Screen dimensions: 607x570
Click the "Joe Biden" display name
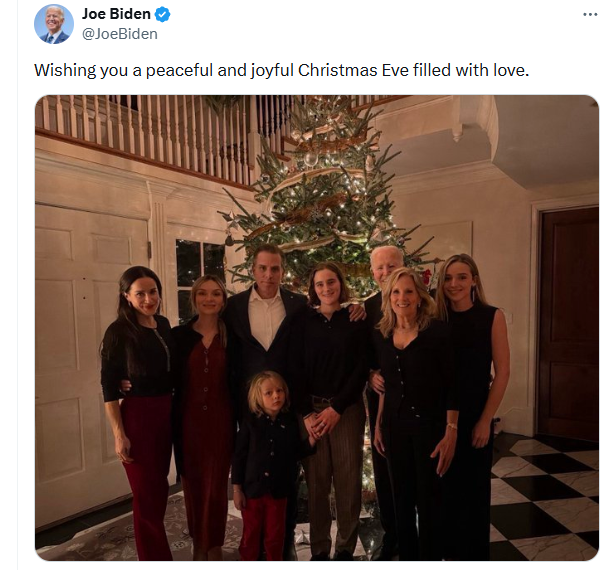(x=116, y=14)
